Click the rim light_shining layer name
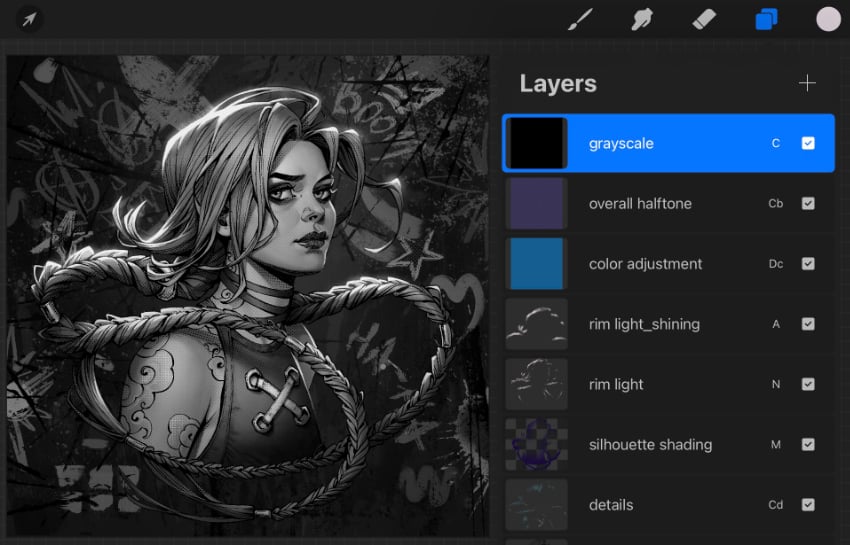 point(645,324)
